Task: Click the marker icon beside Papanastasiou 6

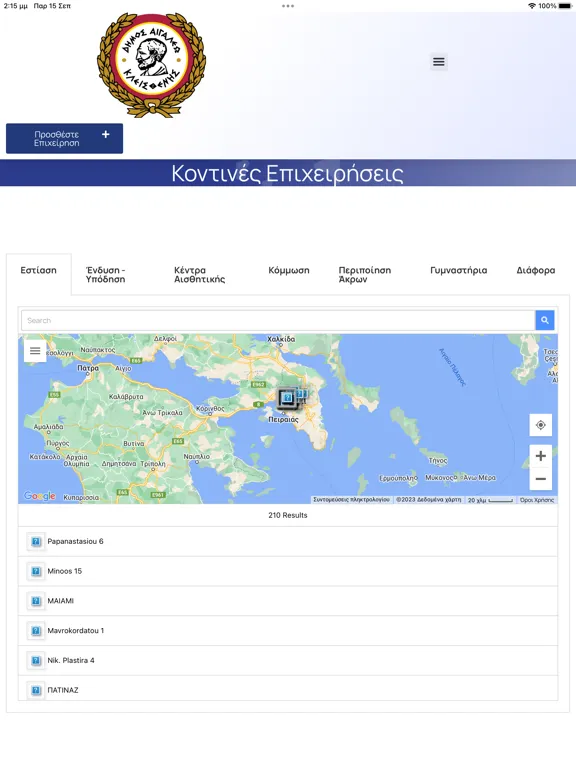Action: click(x=36, y=542)
